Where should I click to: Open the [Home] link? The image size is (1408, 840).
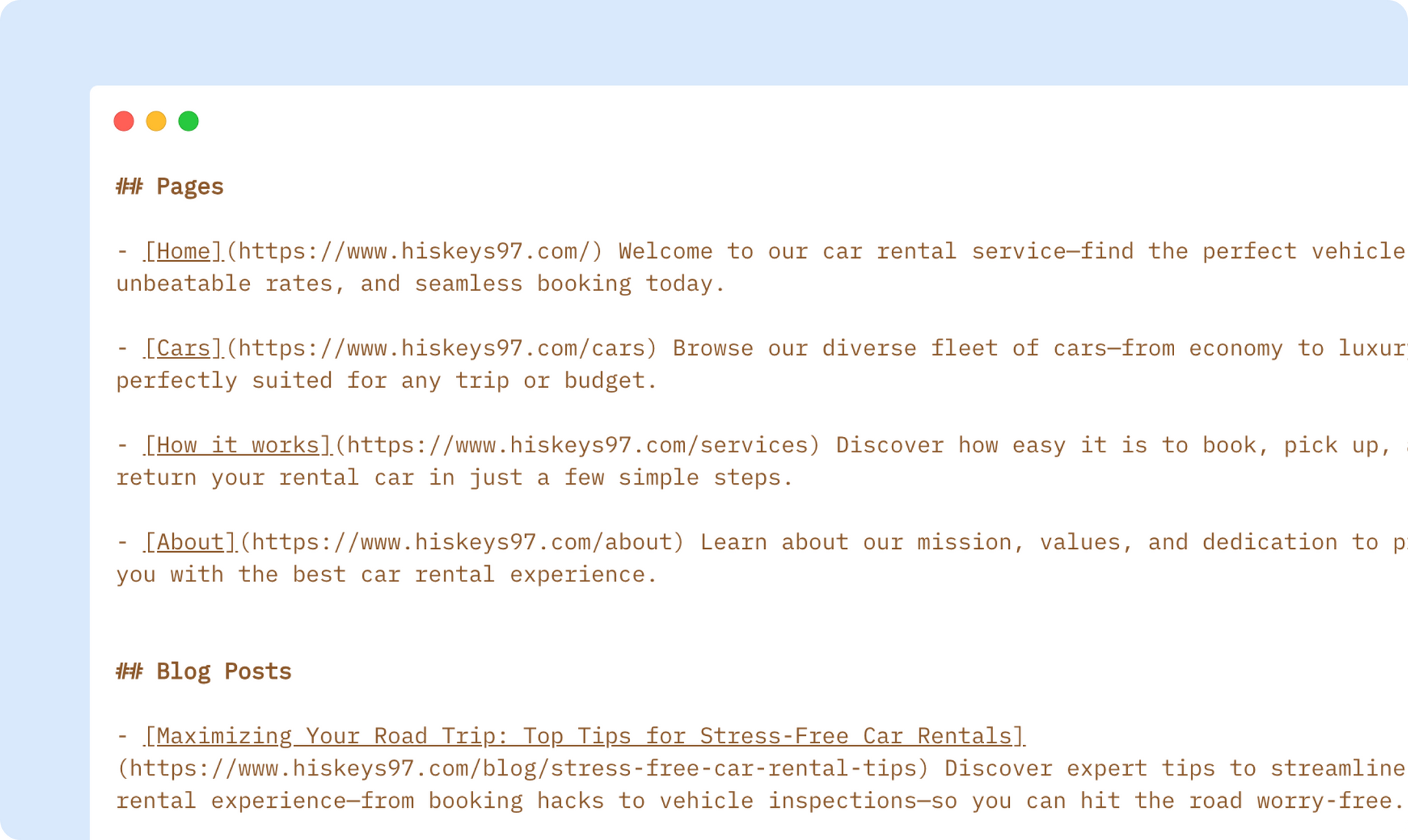point(183,251)
